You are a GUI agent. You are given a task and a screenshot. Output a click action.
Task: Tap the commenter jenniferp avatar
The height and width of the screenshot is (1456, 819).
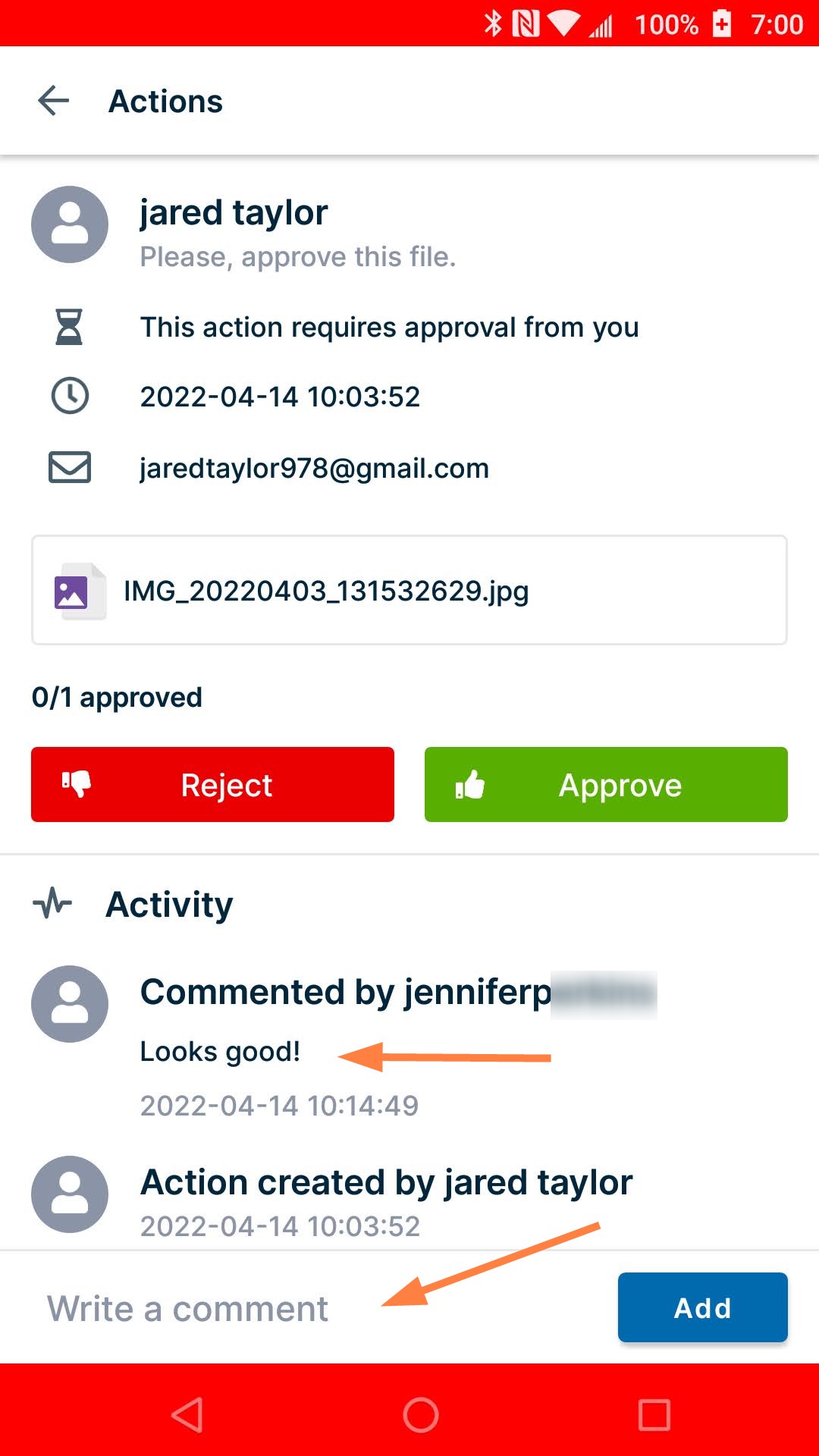70,1004
